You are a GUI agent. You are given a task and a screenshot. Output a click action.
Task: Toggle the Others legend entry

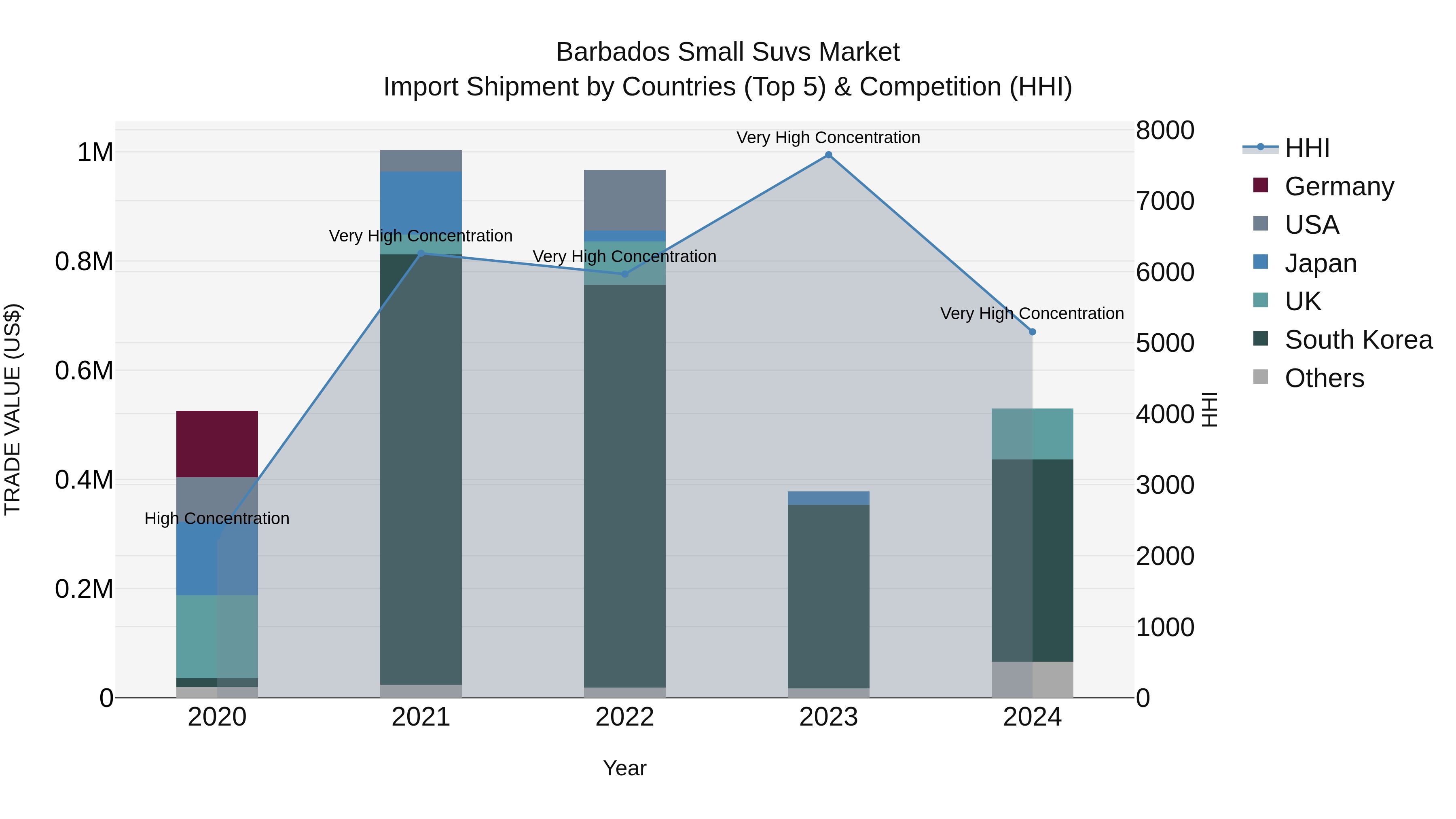tap(1308, 378)
